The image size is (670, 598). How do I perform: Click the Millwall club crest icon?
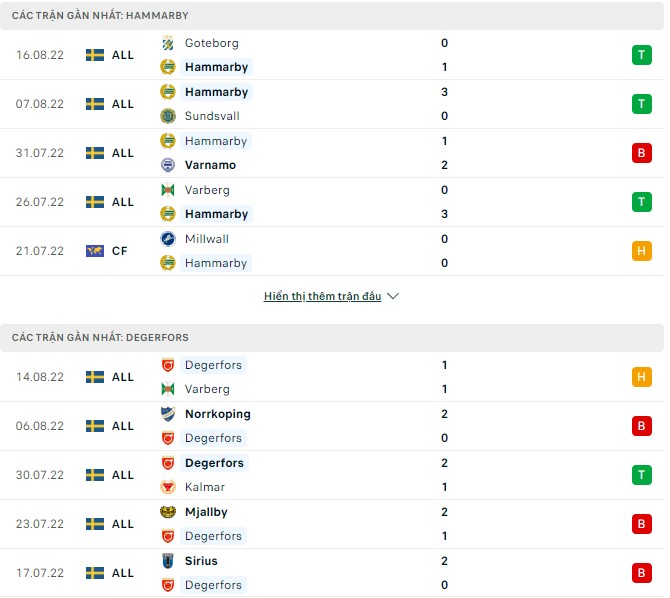(167, 239)
